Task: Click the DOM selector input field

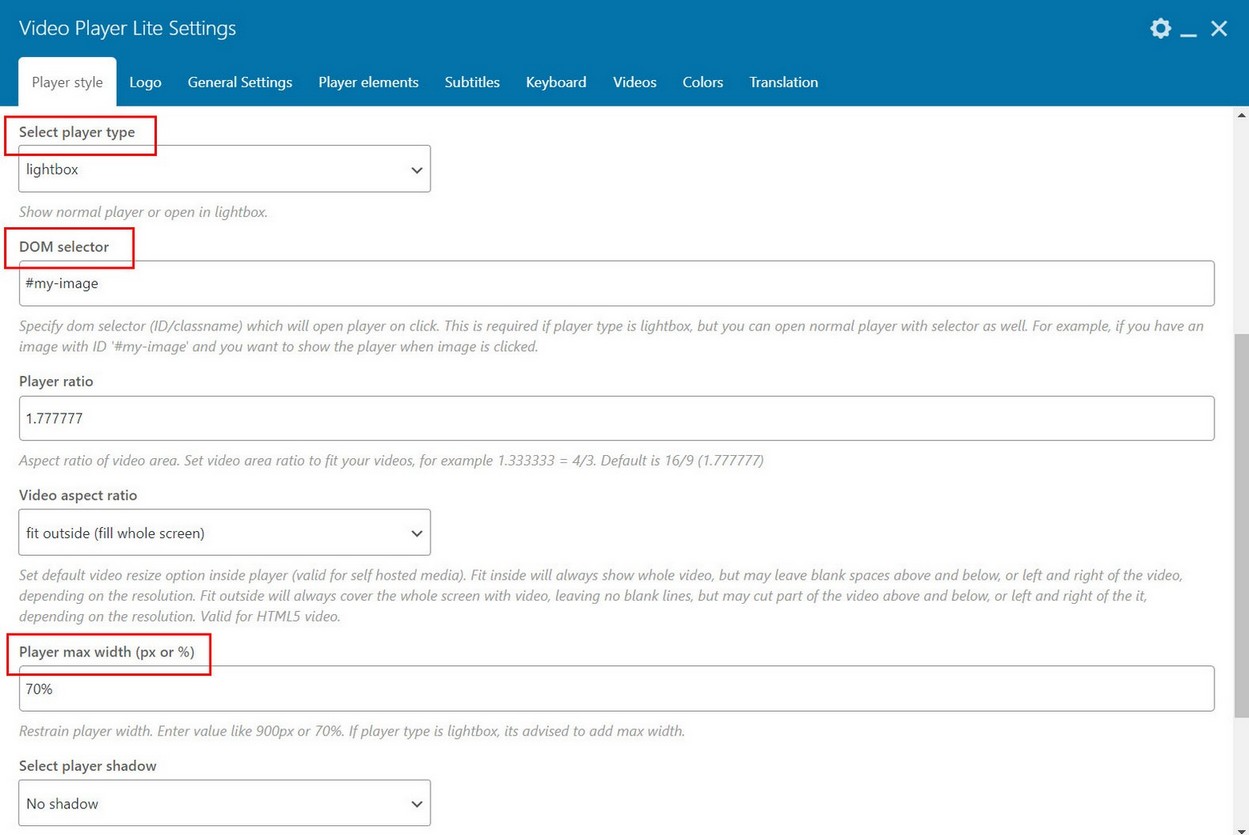Action: (x=616, y=284)
